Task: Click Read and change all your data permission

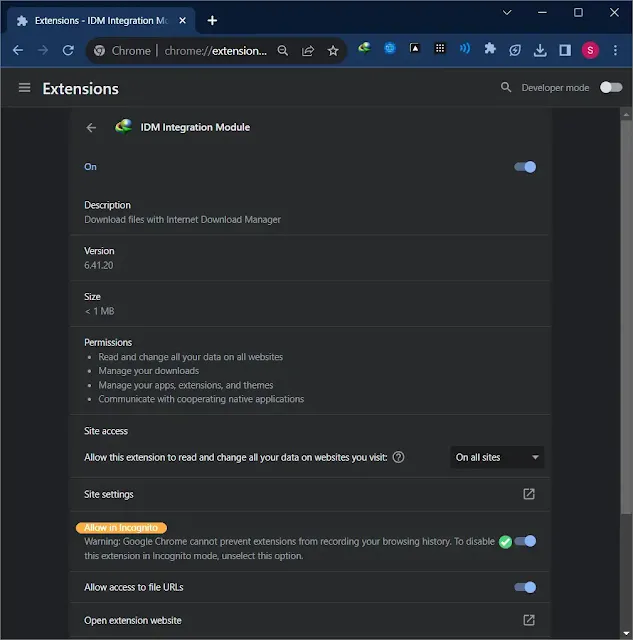Action: [x=191, y=357]
